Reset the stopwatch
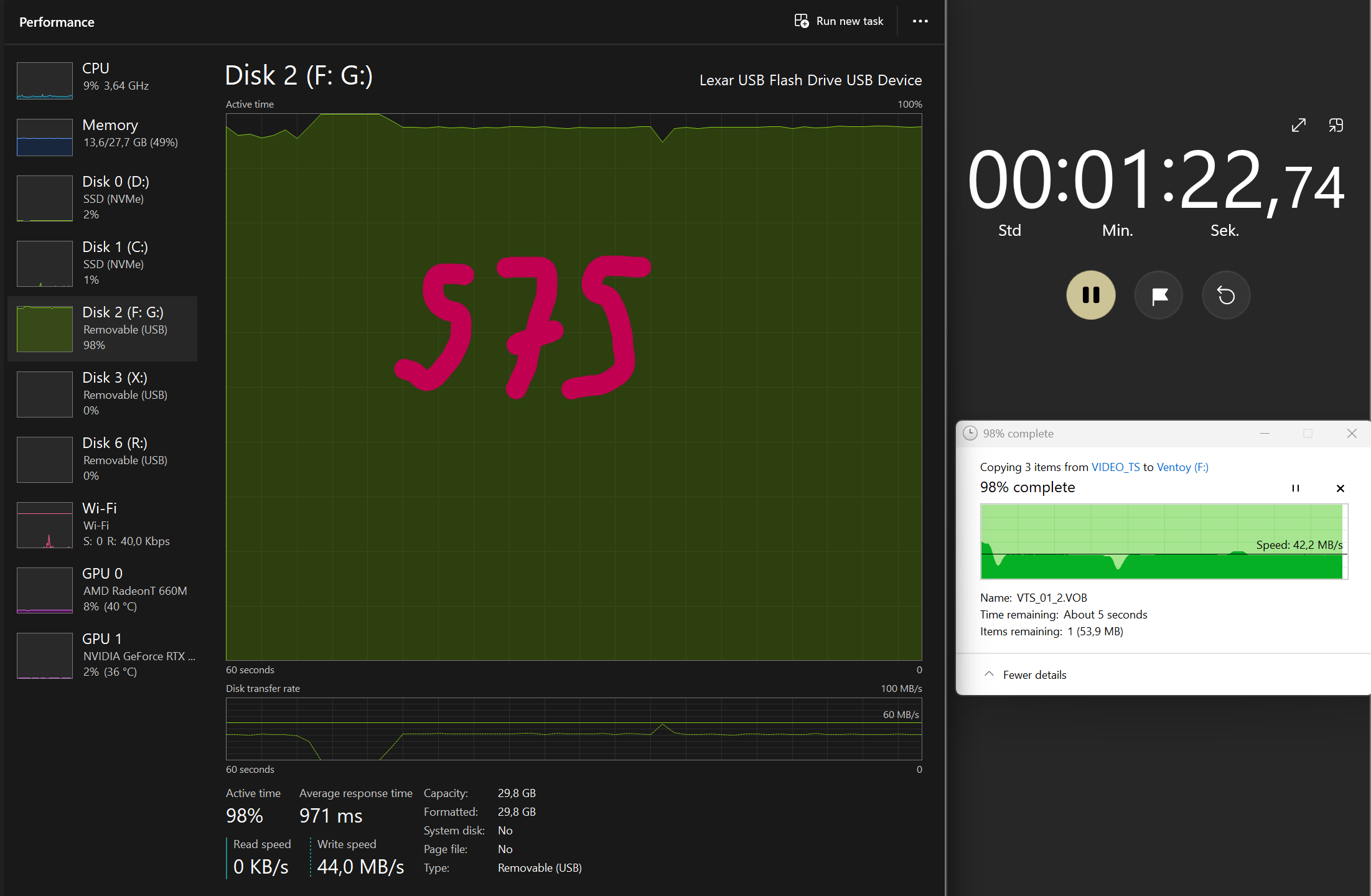Image resolution: width=1371 pixels, height=896 pixels. 1226,295
